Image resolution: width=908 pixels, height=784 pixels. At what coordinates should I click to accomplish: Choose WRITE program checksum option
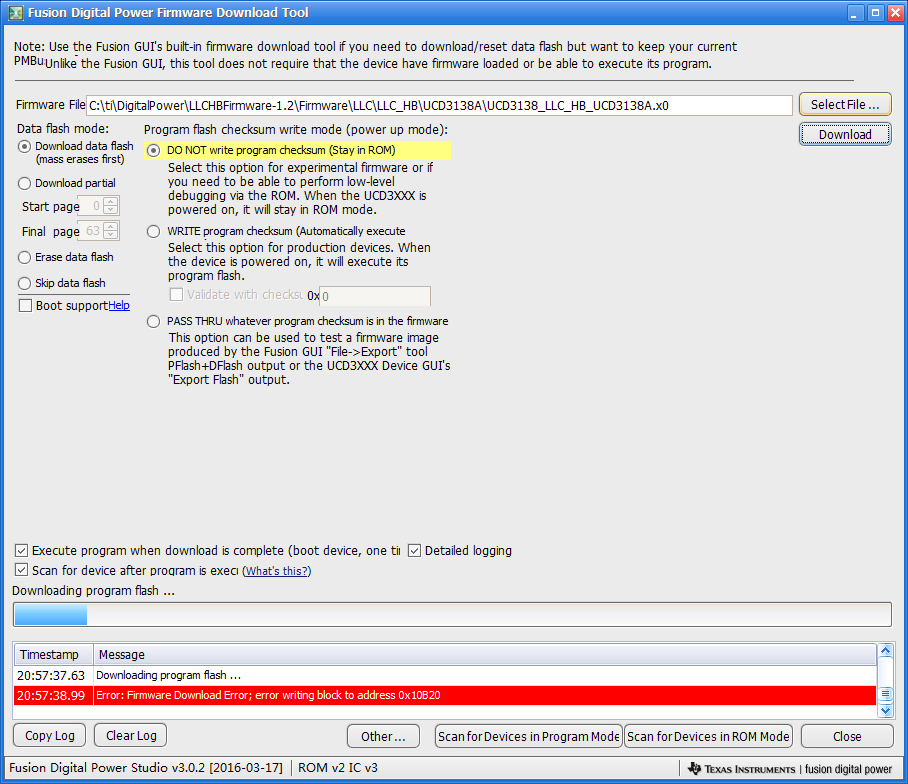(x=153, y=232)
